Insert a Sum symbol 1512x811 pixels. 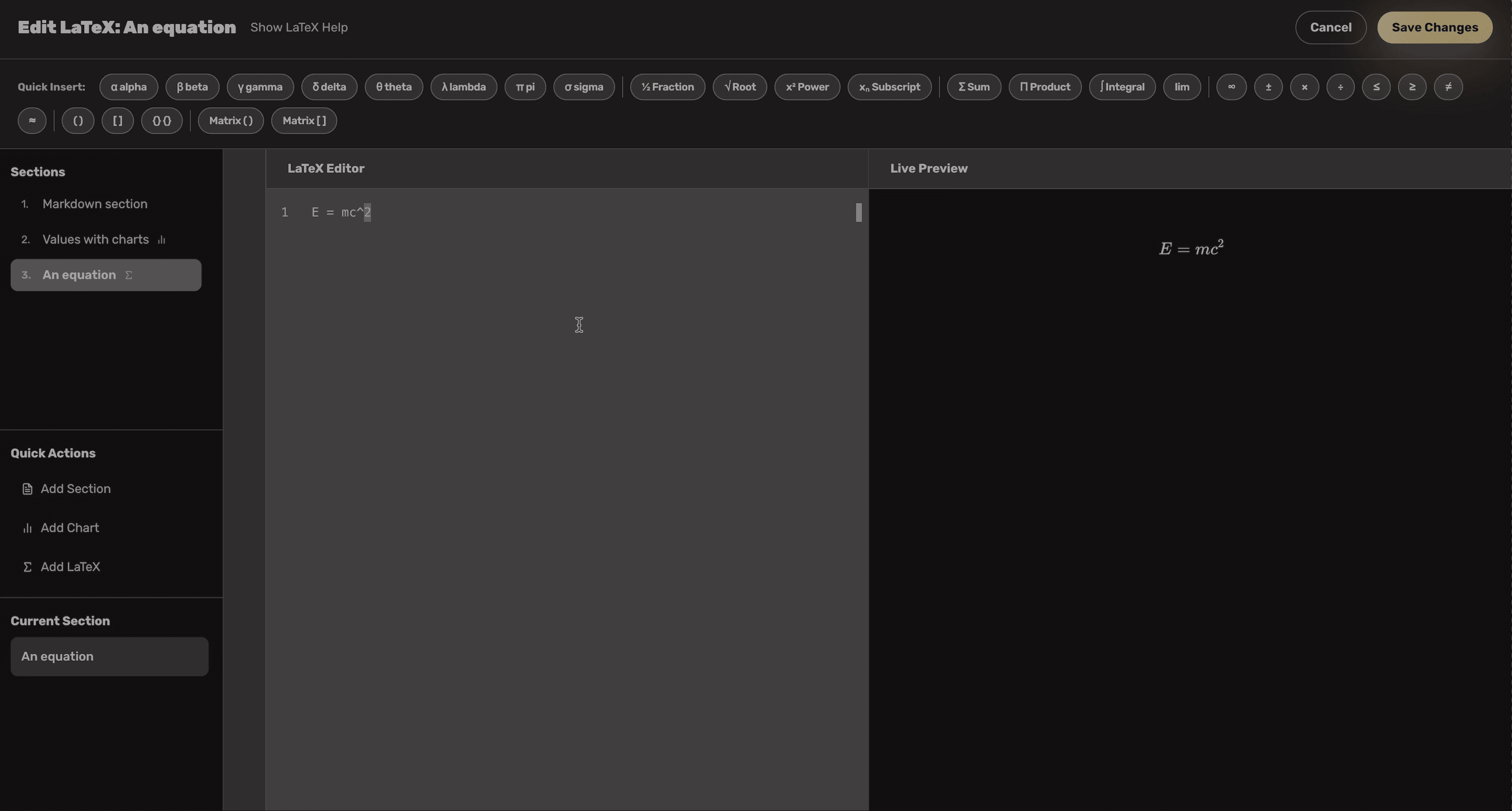click(x=973, y=87)
